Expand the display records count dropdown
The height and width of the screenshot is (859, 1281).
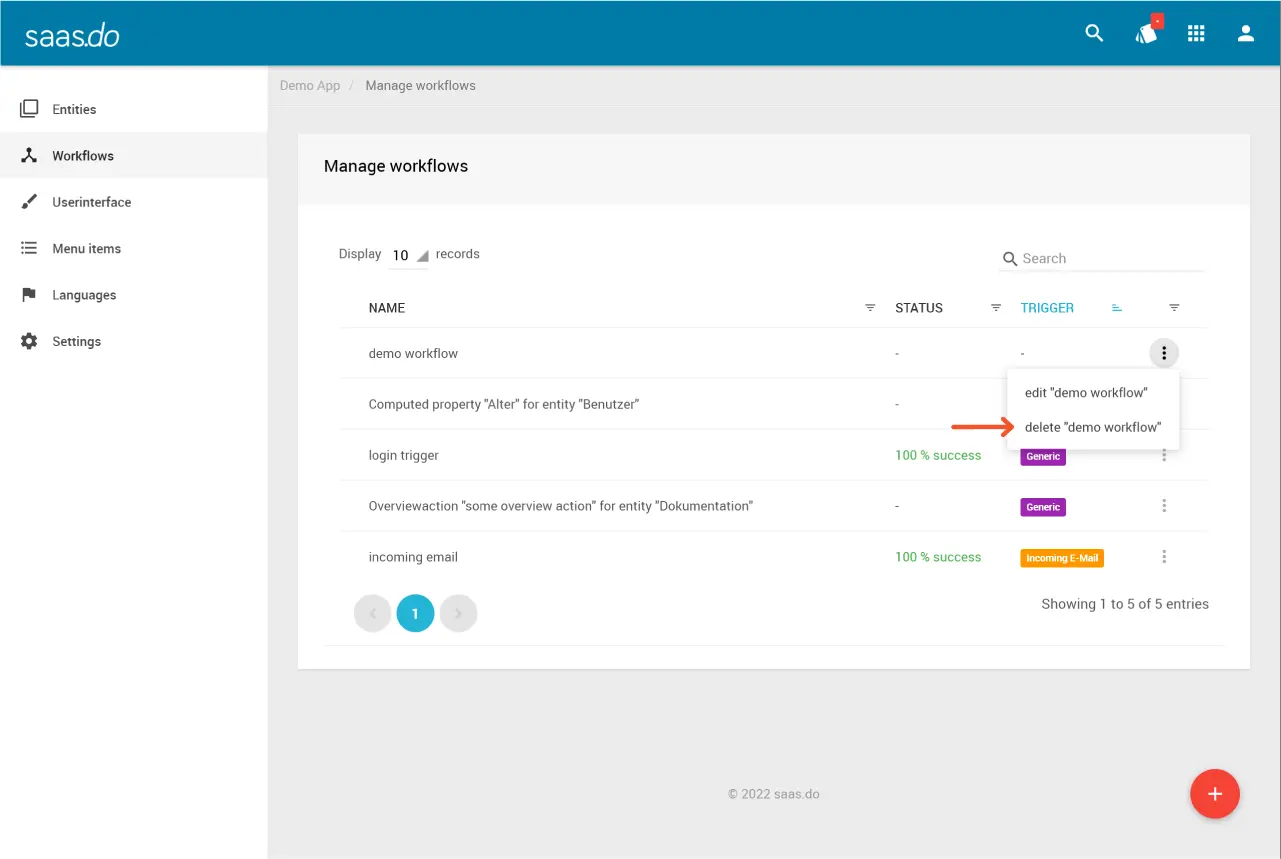[x=408, y=255]
